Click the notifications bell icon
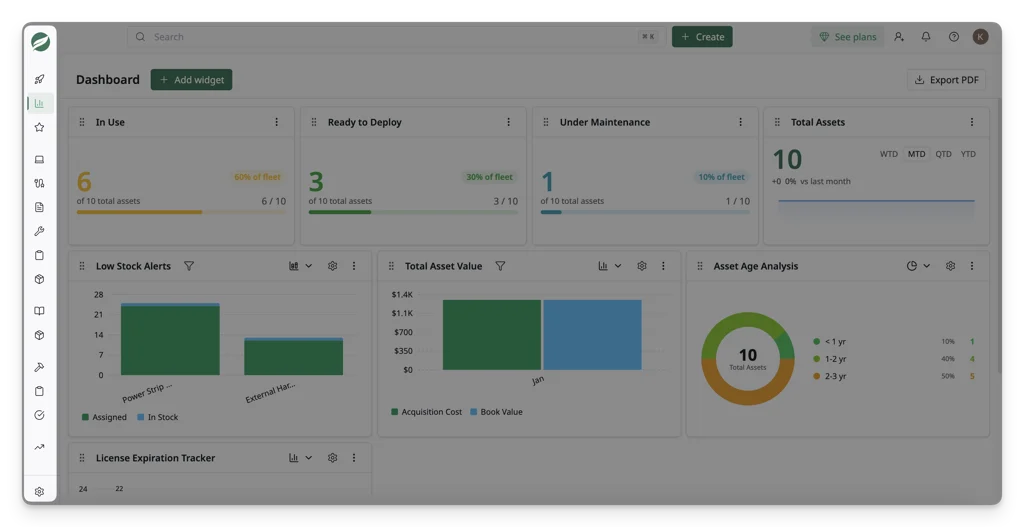Screen dimensions: 1024x527 tap(925, 37)
